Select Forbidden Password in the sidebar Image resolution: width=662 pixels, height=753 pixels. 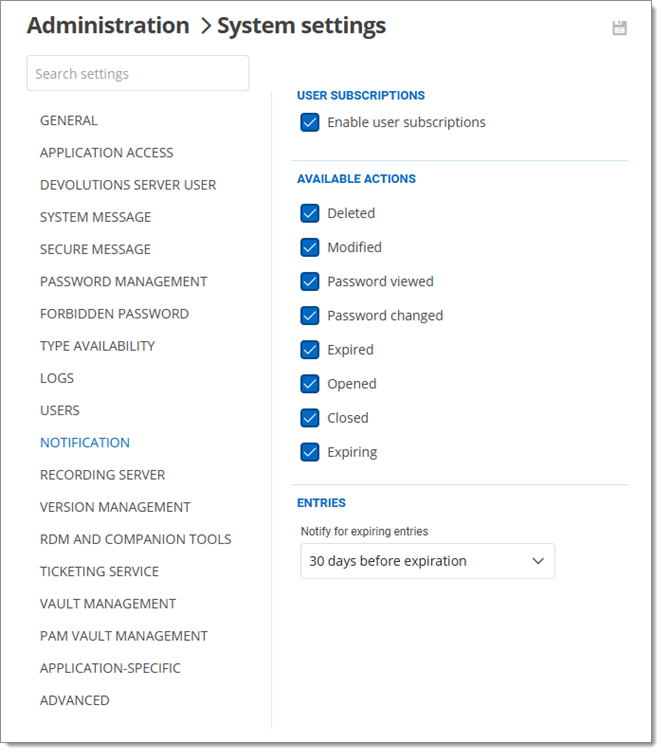115,314
